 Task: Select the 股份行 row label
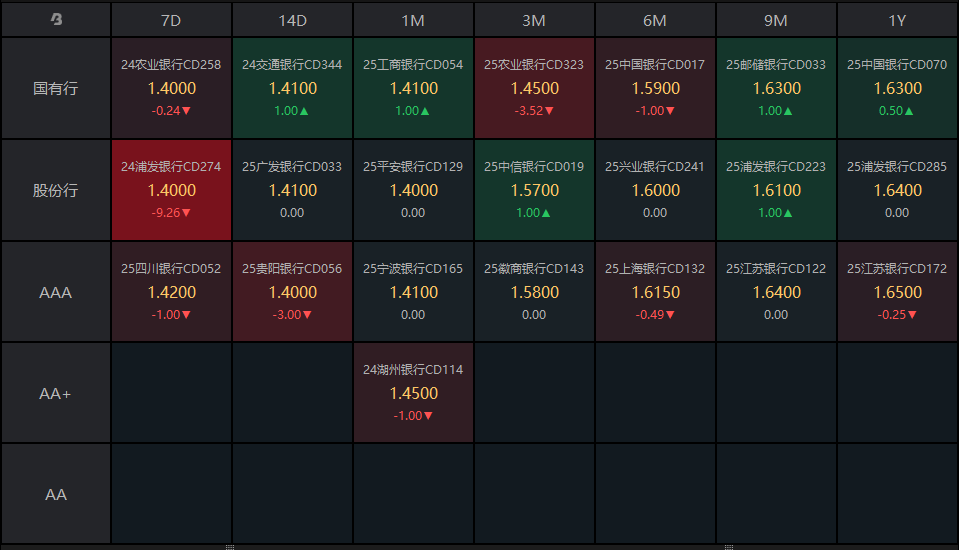click(x=56, y=190)
